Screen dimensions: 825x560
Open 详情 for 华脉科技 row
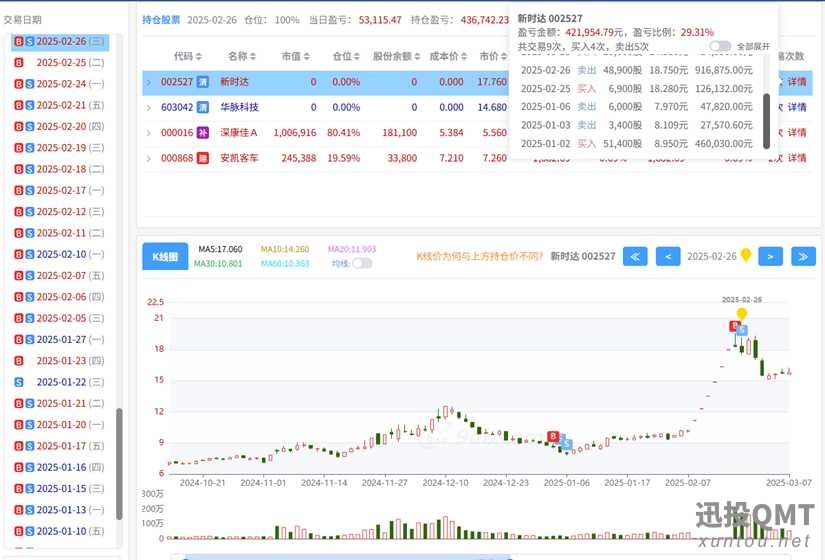[x=797, y=107]
